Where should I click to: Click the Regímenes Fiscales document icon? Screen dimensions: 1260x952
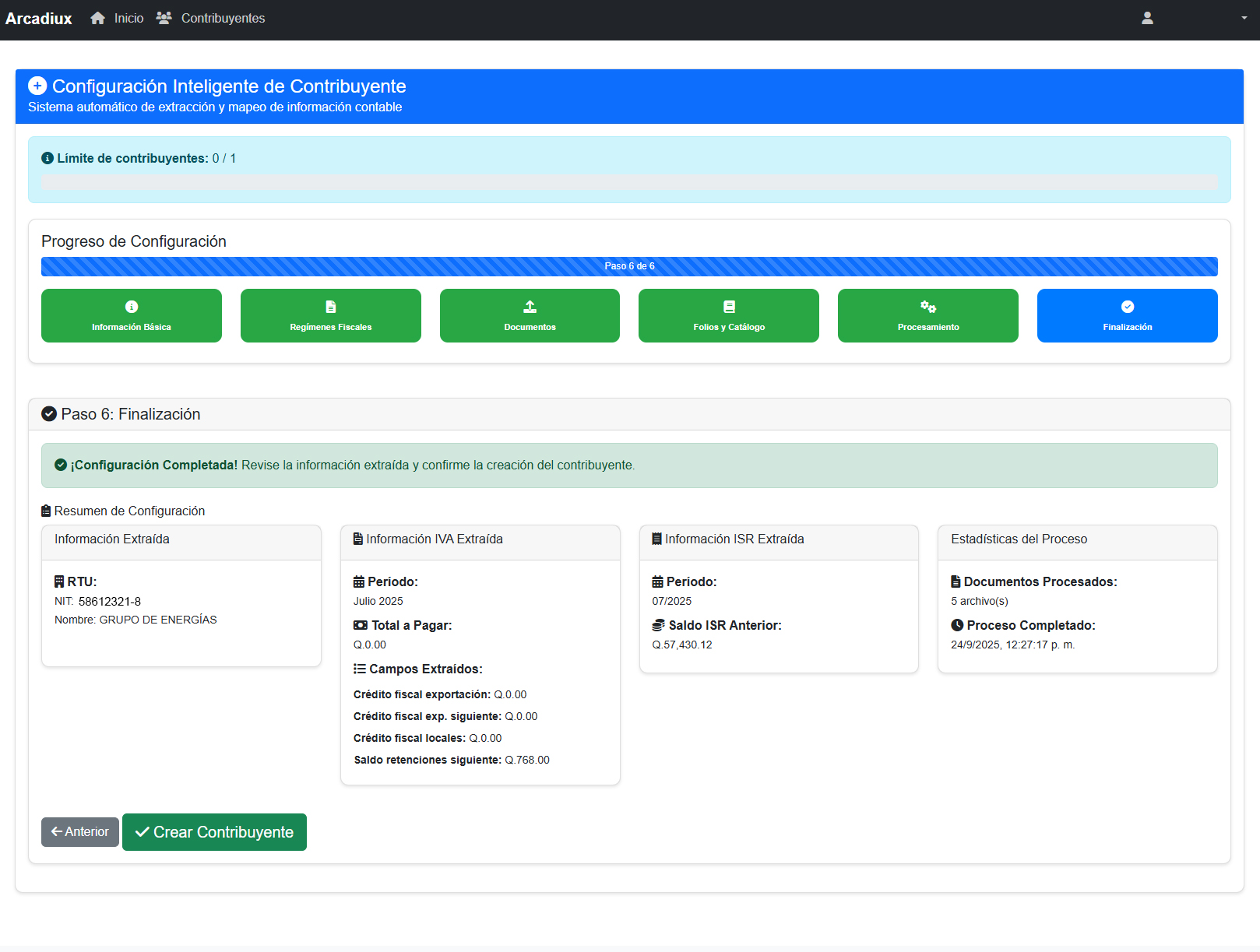(330, 307)
